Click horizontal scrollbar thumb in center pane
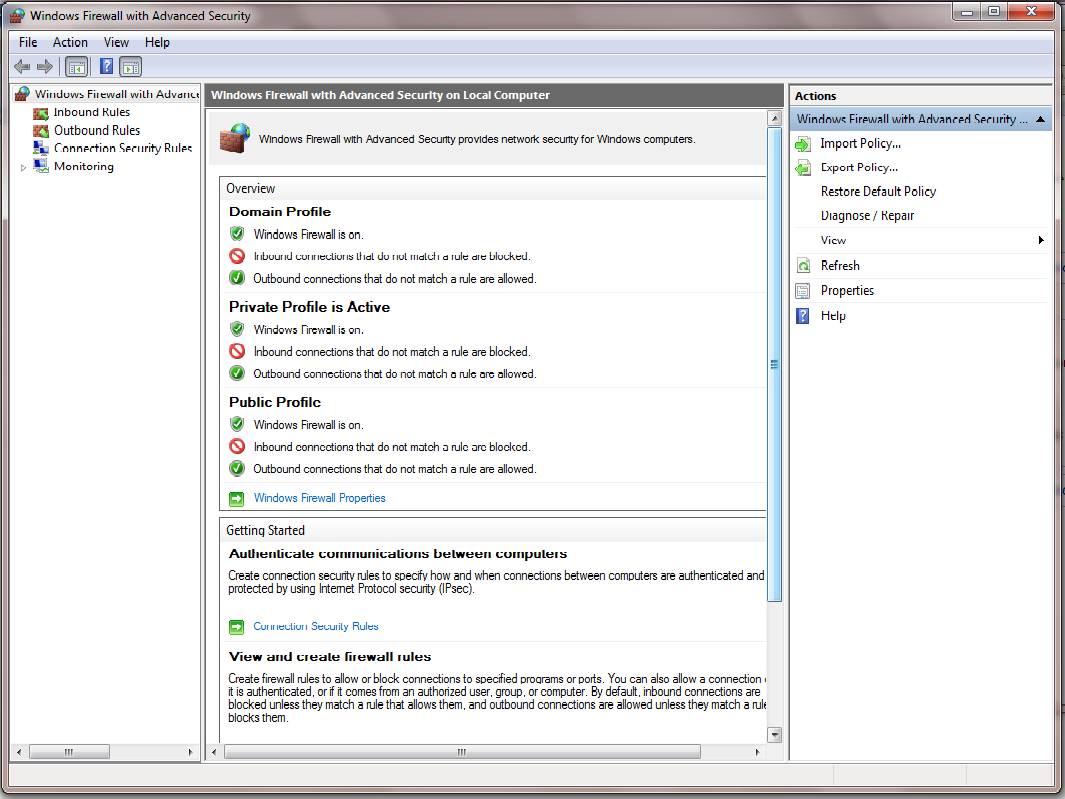Viewport: 1065px width, 799px height. coord(462,752)
